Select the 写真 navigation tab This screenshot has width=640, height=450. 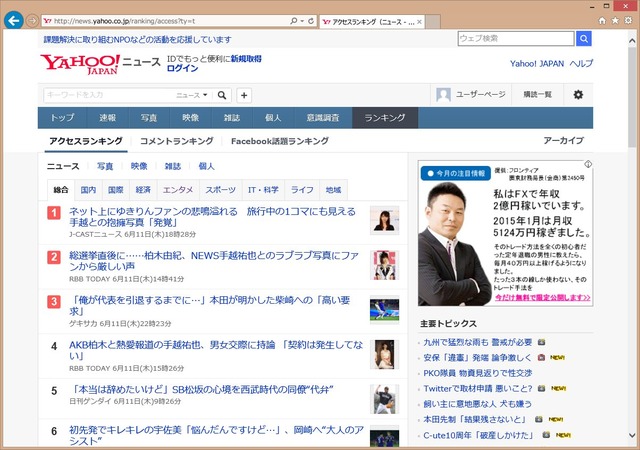[149, 118]
